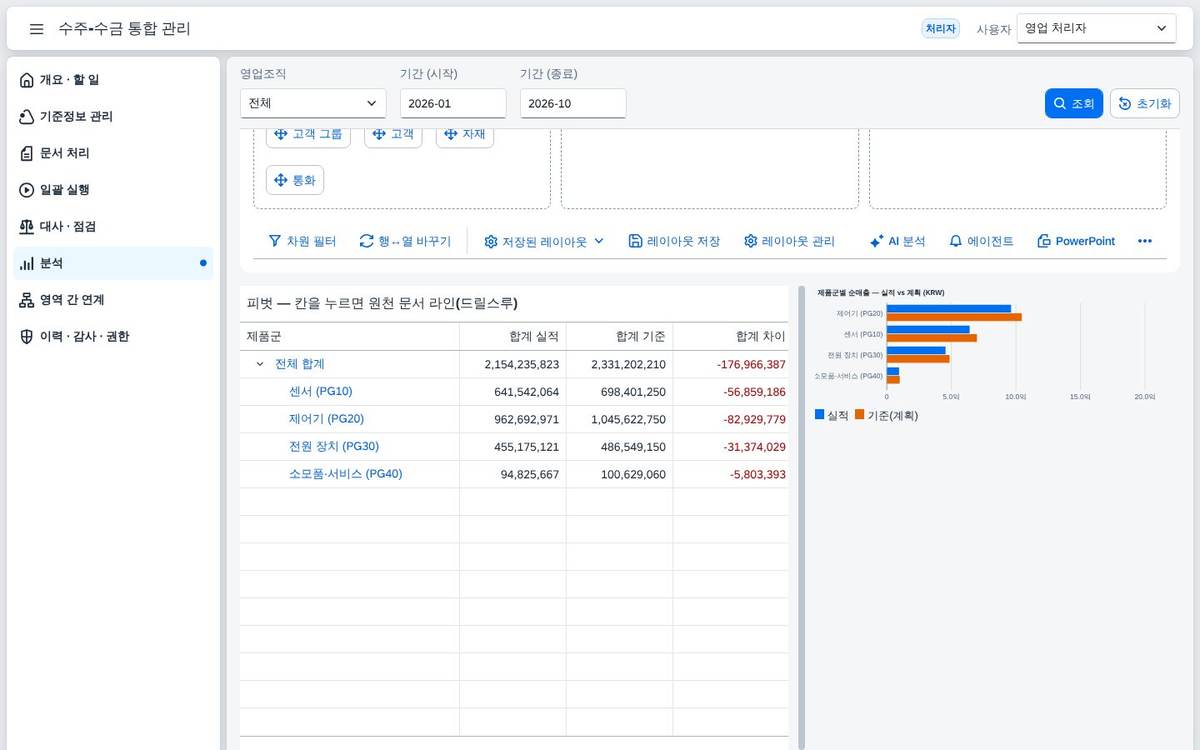This screenshot has width=1200, height=750.
Task: Open 이력 · 감사 · 권한 shield icon
Action: [x=27, y=337]
